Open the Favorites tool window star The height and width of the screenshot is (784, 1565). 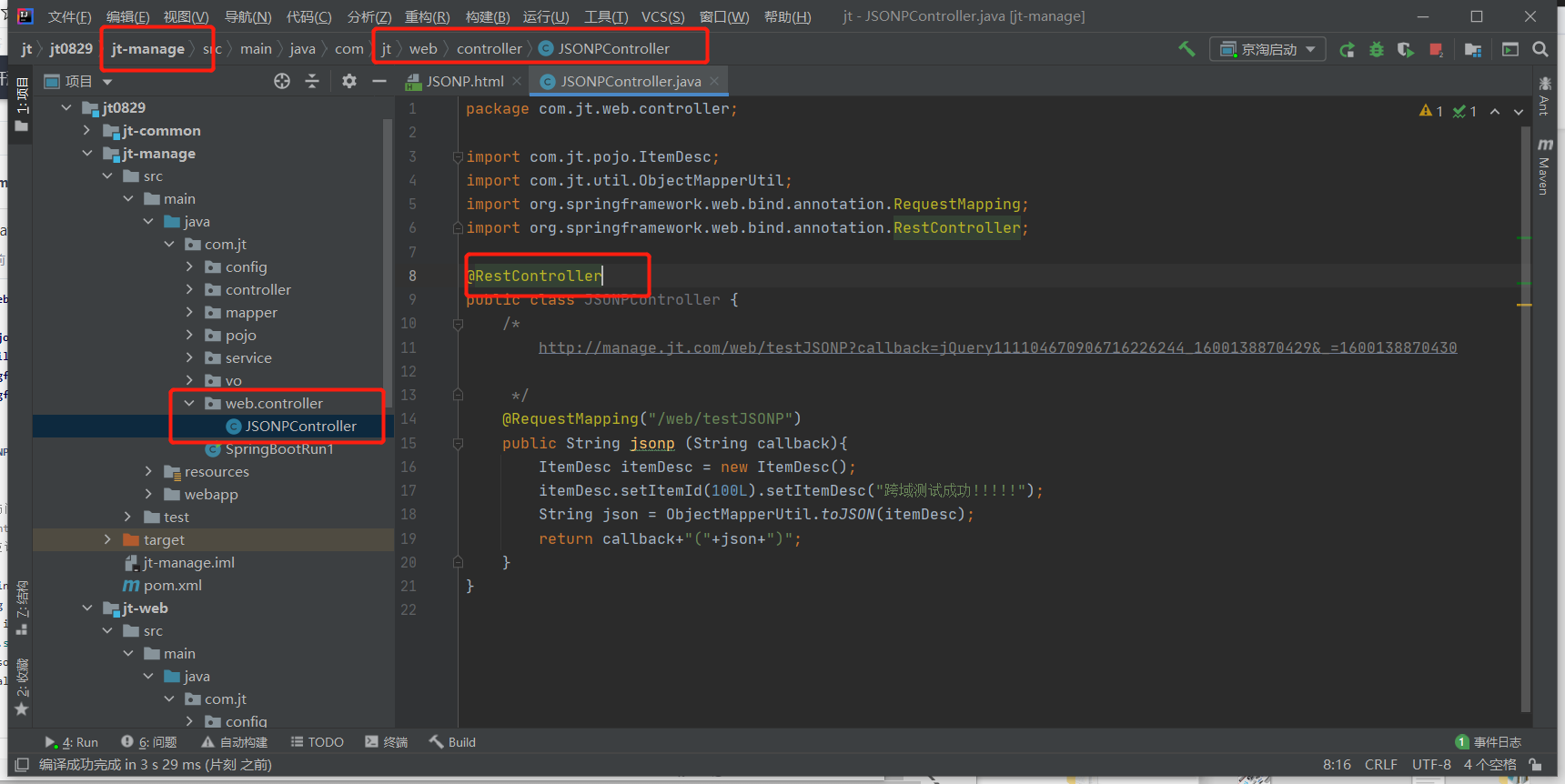point(22,709)
